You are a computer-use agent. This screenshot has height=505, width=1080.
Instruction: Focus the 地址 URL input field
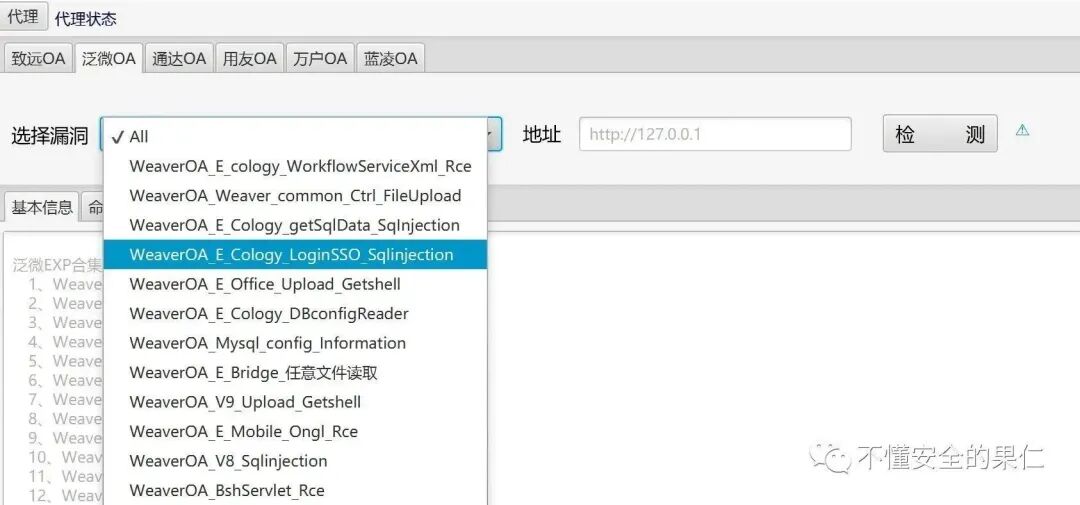click(x=716, y=134)
